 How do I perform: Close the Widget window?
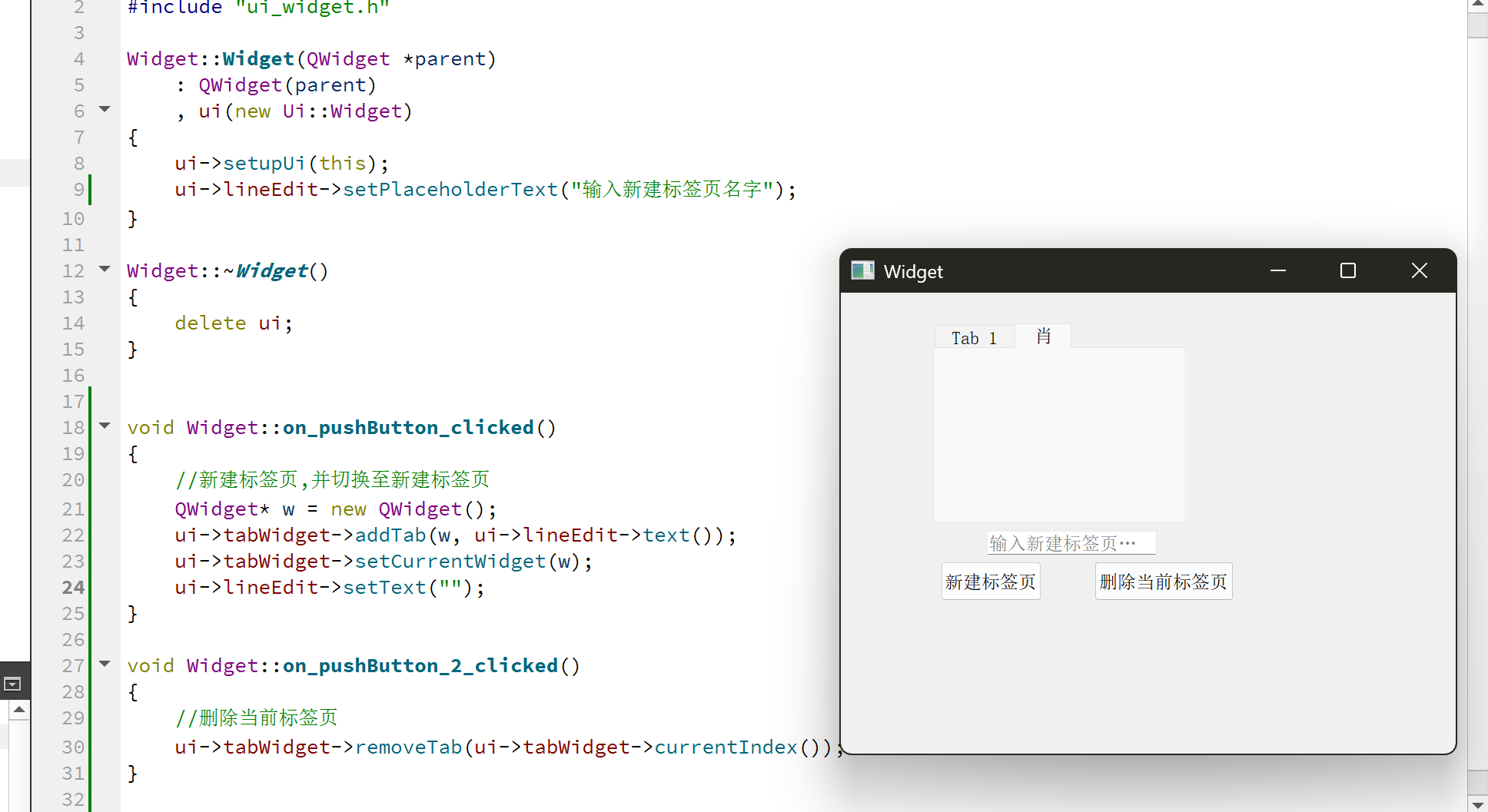pyautogui.click(x=1420, y=270)
